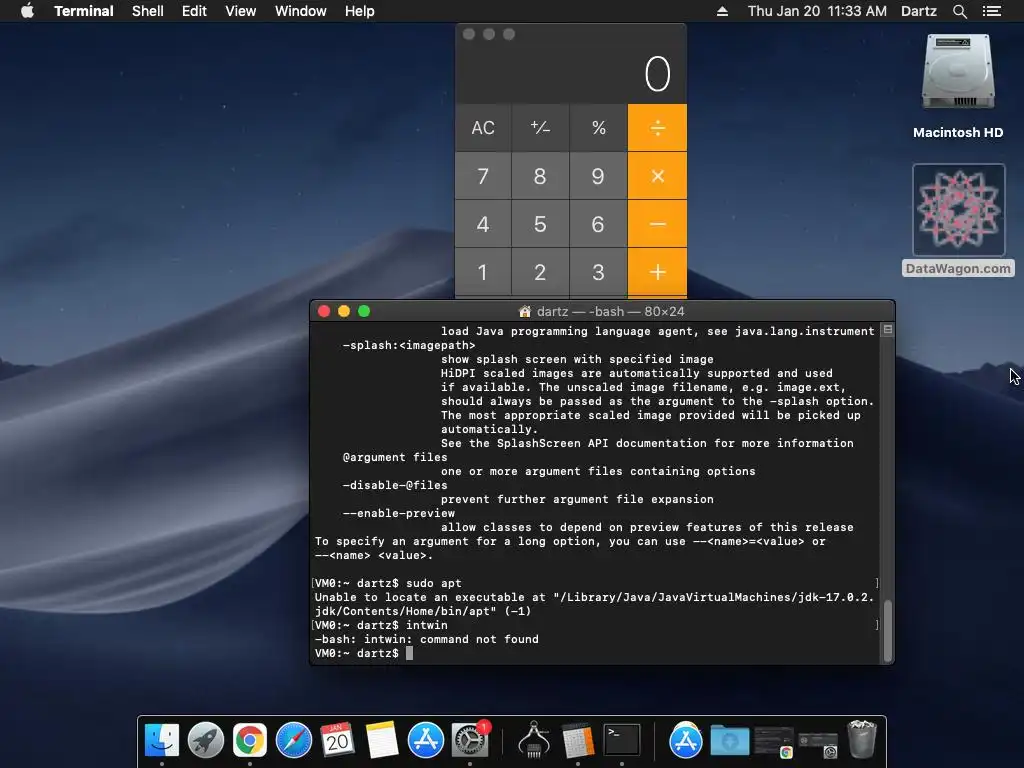Image resolution: width=1024 pixels, height=768 pixels.
Task: Open the Apple menu
Action: [x=27, y=11]
